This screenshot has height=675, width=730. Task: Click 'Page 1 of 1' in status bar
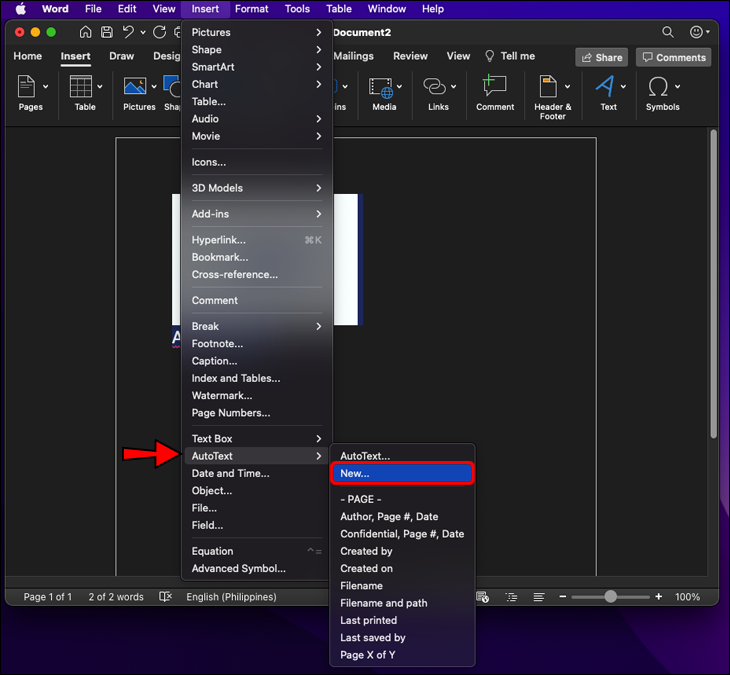pyautogui.click(x=48, y=597)
